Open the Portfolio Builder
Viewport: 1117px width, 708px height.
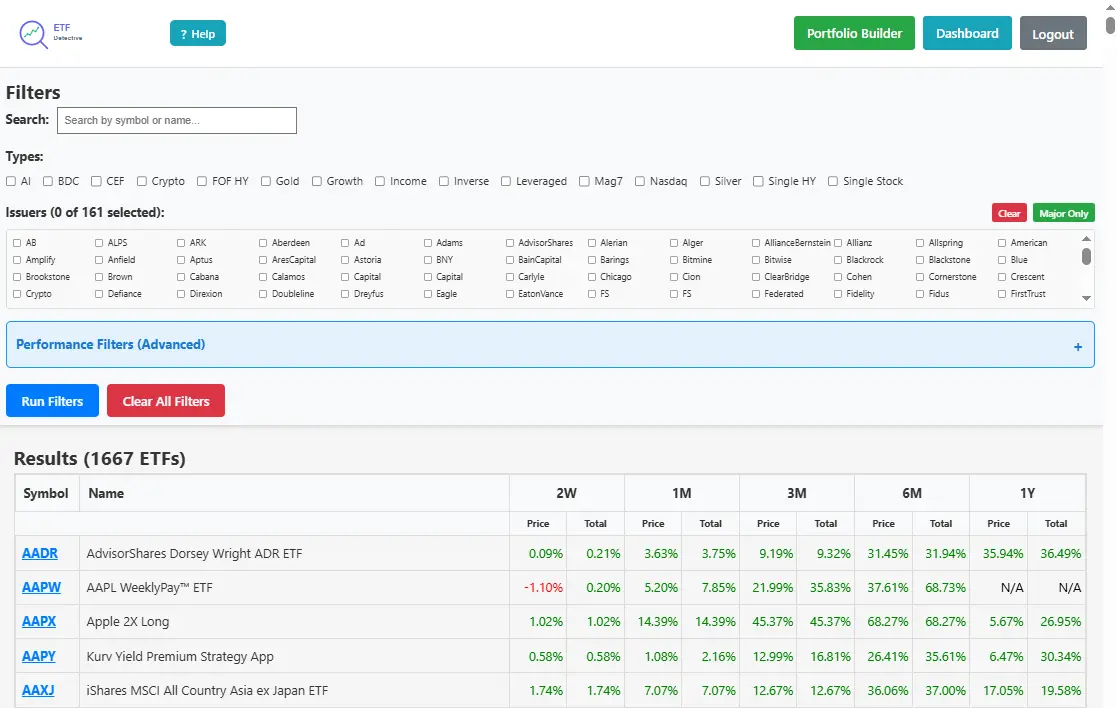(854, 32)
